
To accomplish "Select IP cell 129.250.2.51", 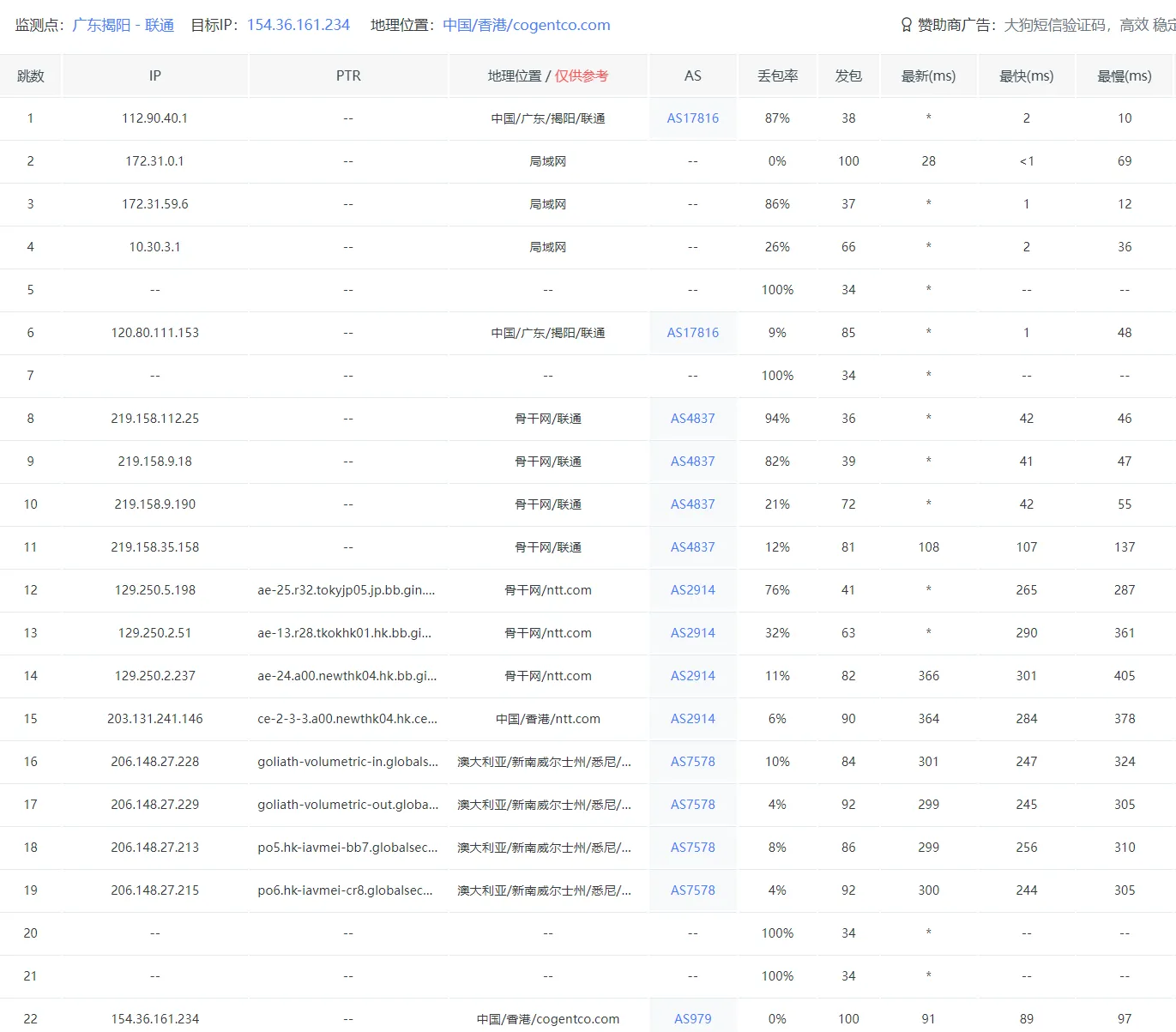I will pos(155,633).
